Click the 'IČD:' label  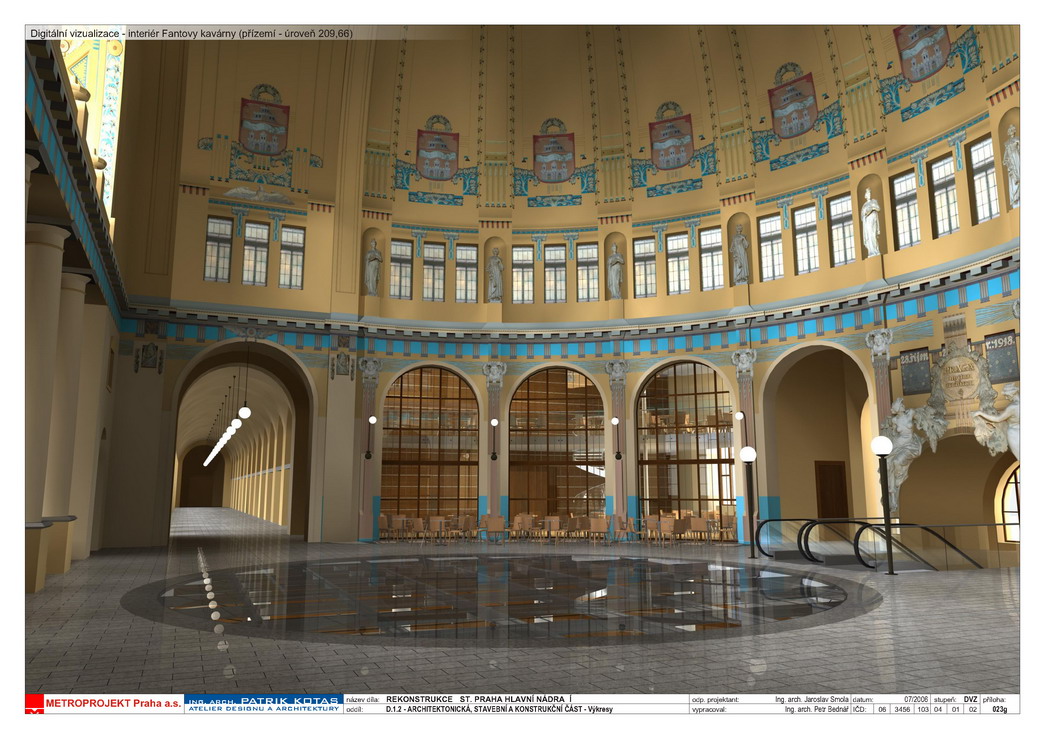click(x=859, y=709)
